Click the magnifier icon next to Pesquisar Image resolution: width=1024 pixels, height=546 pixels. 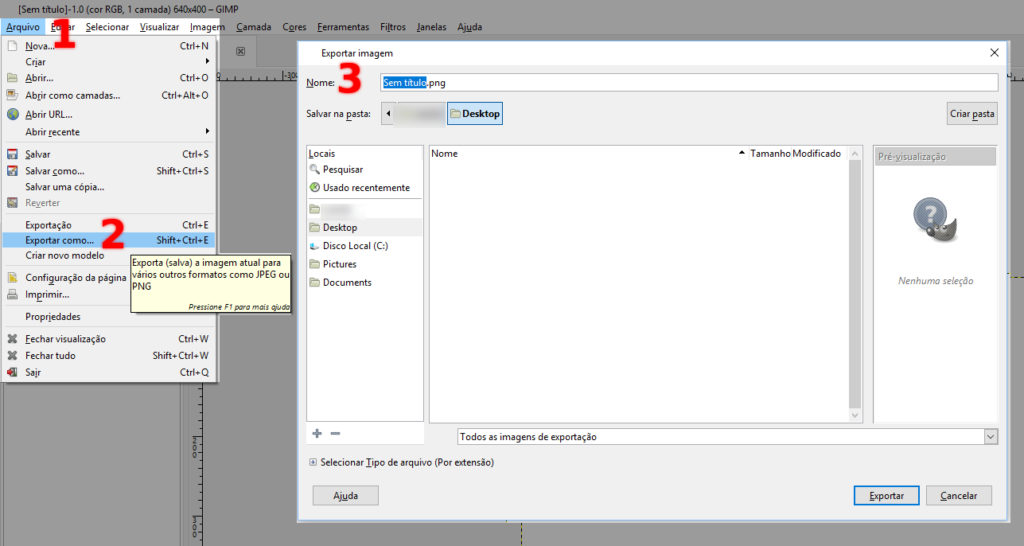[x=315, y=170]
